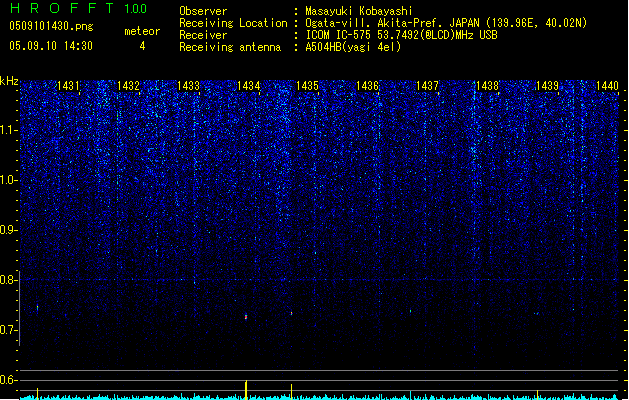Click the 1.0 kHz frequency axis label
The height and width of the screenshot is (400, 629).
click(8, 180)
